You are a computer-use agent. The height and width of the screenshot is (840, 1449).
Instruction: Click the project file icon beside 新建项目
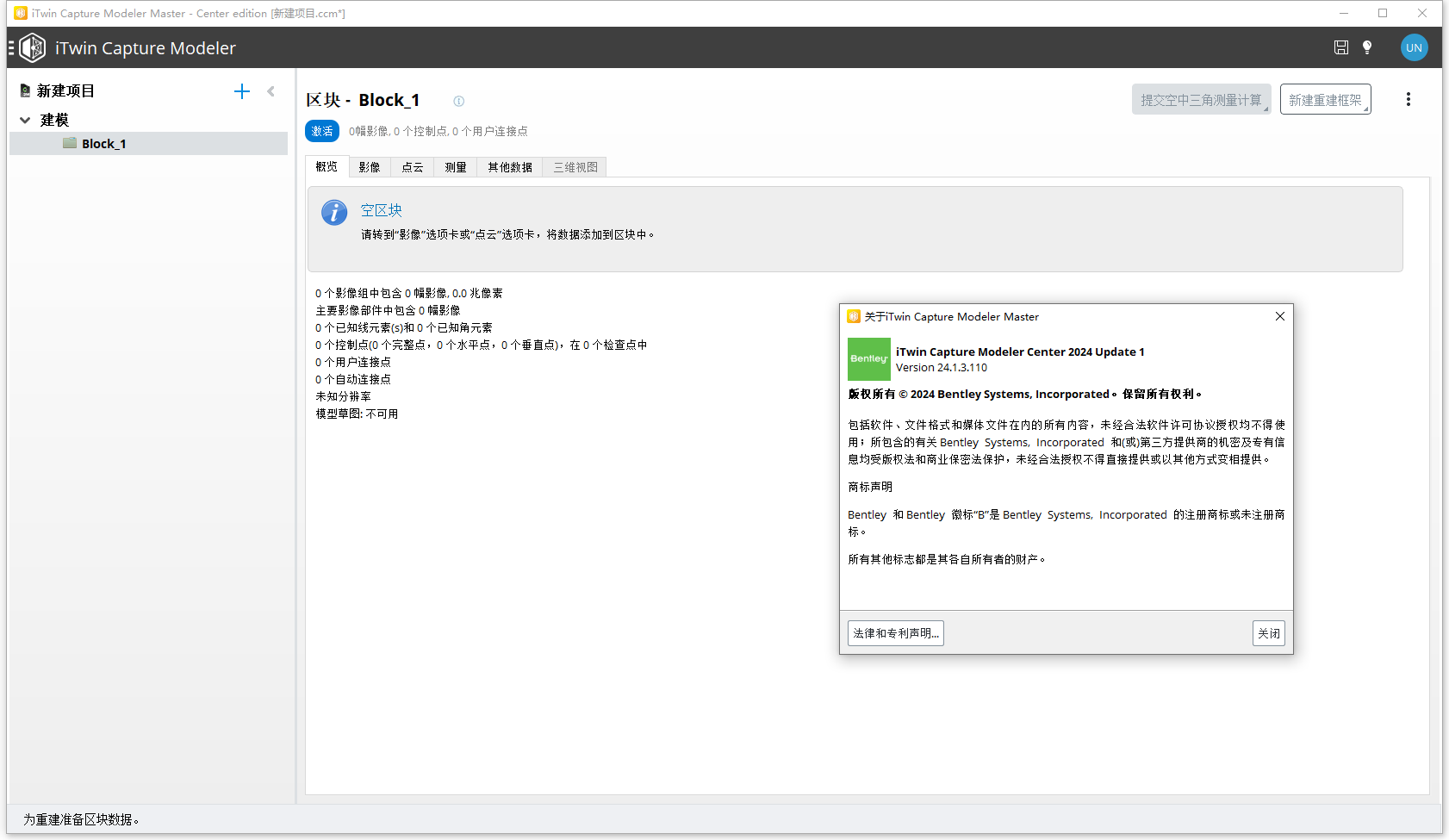click(25, 90)
